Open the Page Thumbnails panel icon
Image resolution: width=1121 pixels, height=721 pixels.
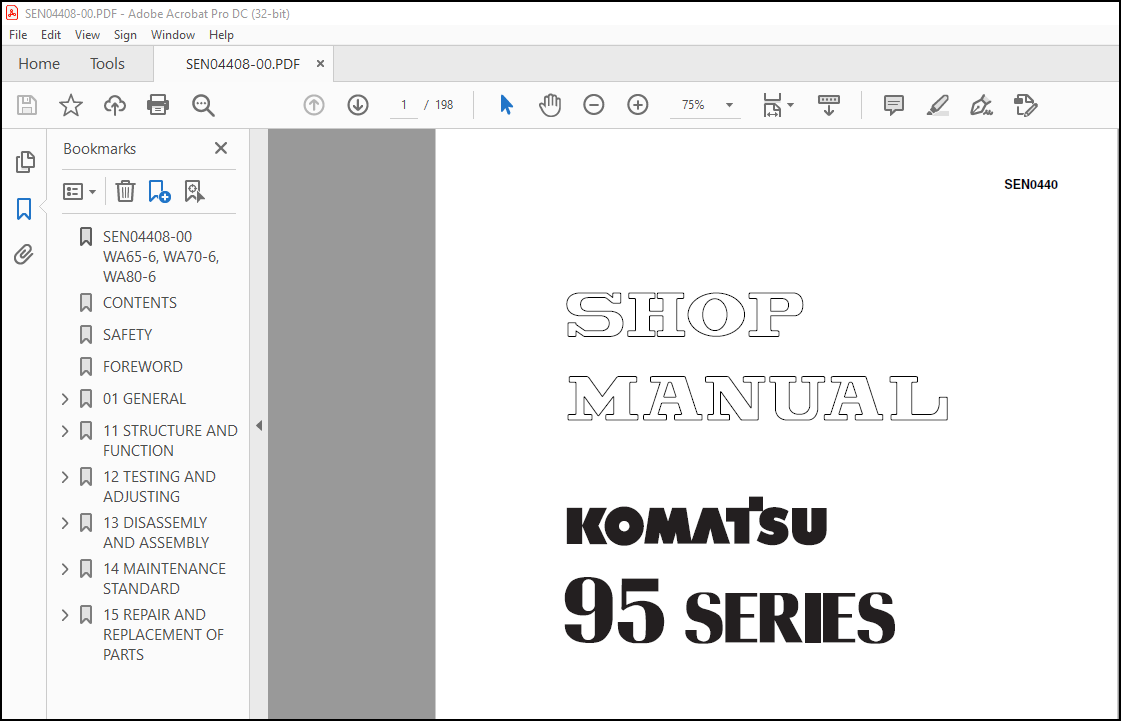tap(24, 162)
